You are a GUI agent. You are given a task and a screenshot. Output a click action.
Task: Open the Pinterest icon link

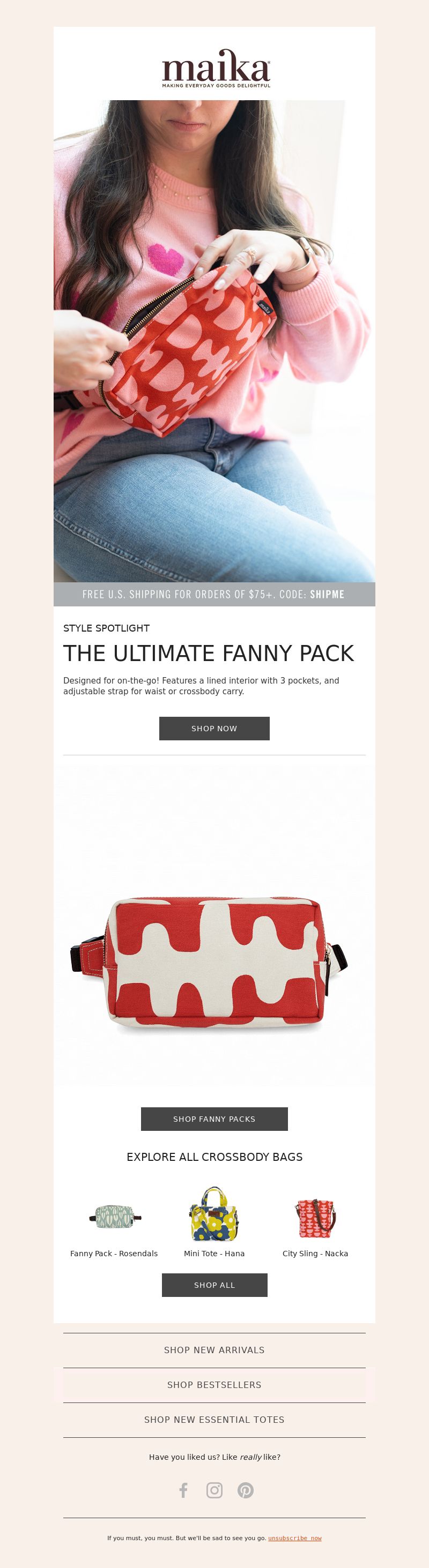tap(246, 1490)
